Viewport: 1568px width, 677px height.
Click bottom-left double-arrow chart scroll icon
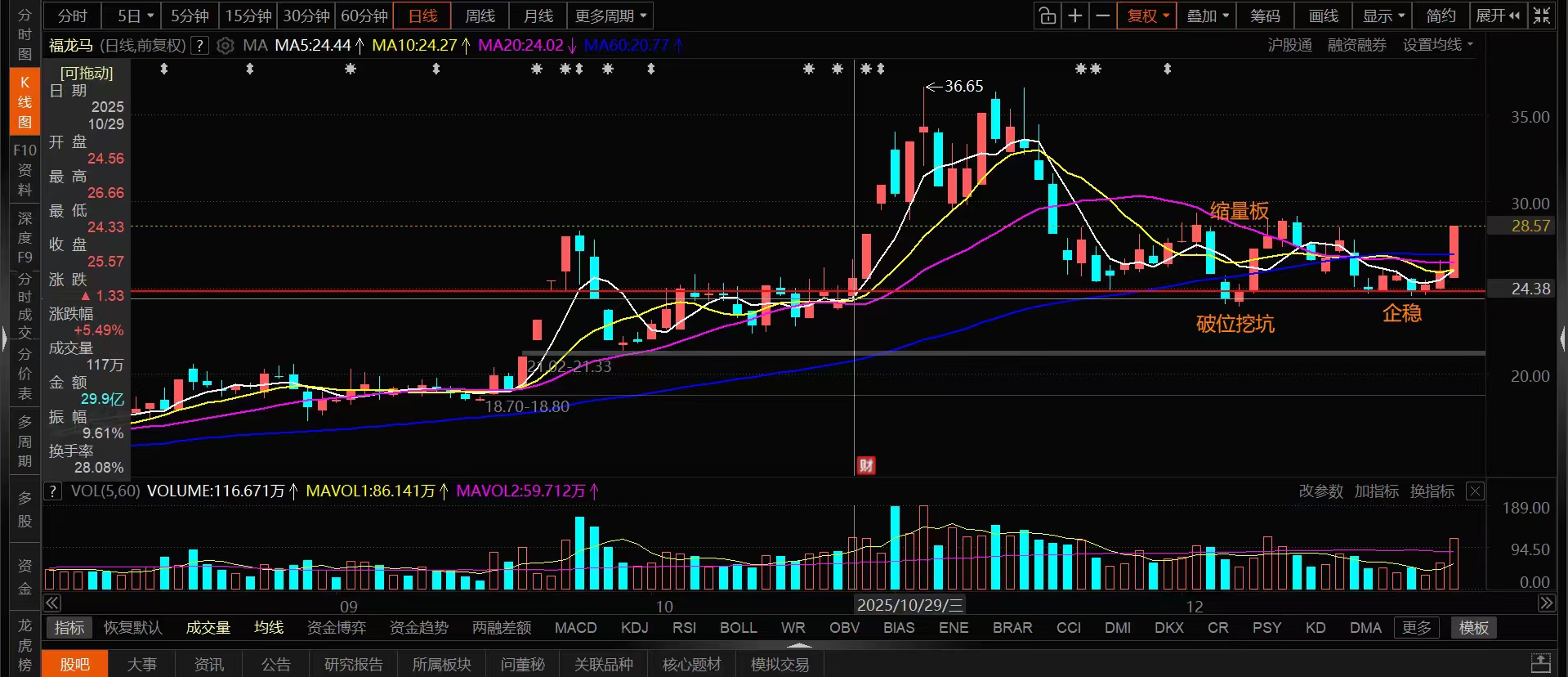tap(52, 603)
